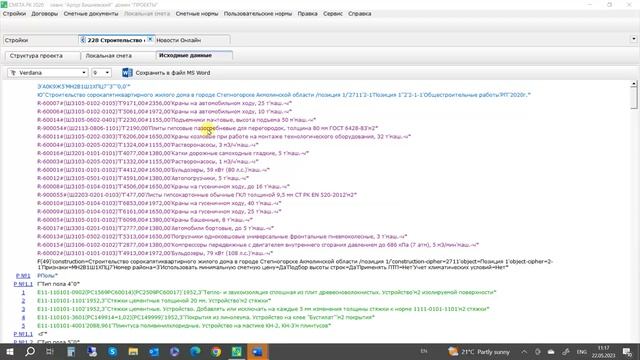Open the Правка menu
640x360 pixels.
(x=307, y=13)
